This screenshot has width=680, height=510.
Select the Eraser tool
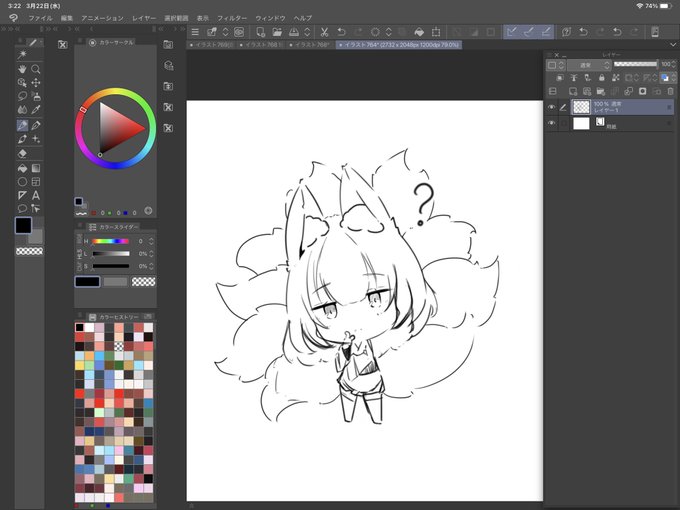pyautogui.click(x=23, y=153)
